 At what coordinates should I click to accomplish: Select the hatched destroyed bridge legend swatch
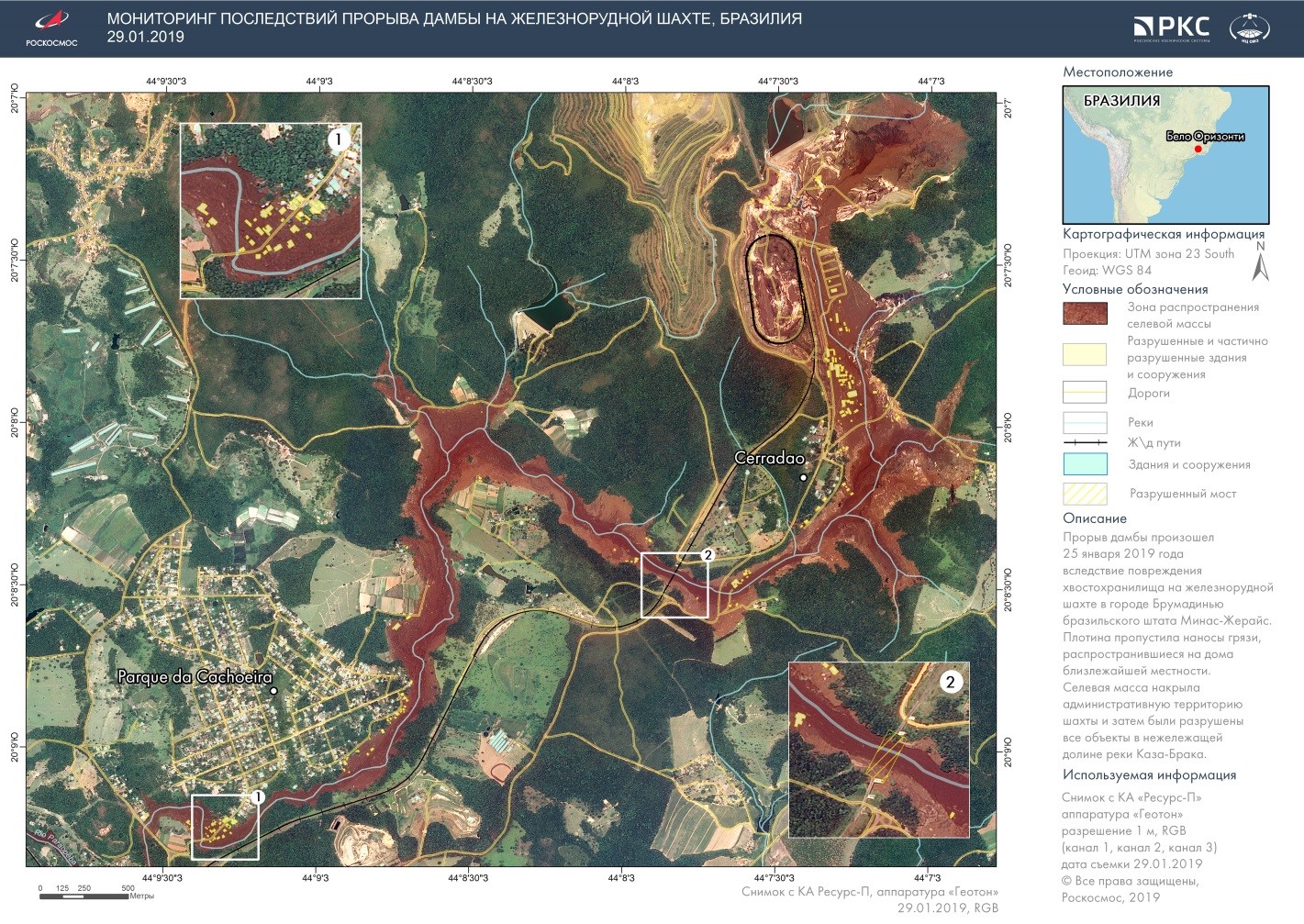coord(1085,494)
